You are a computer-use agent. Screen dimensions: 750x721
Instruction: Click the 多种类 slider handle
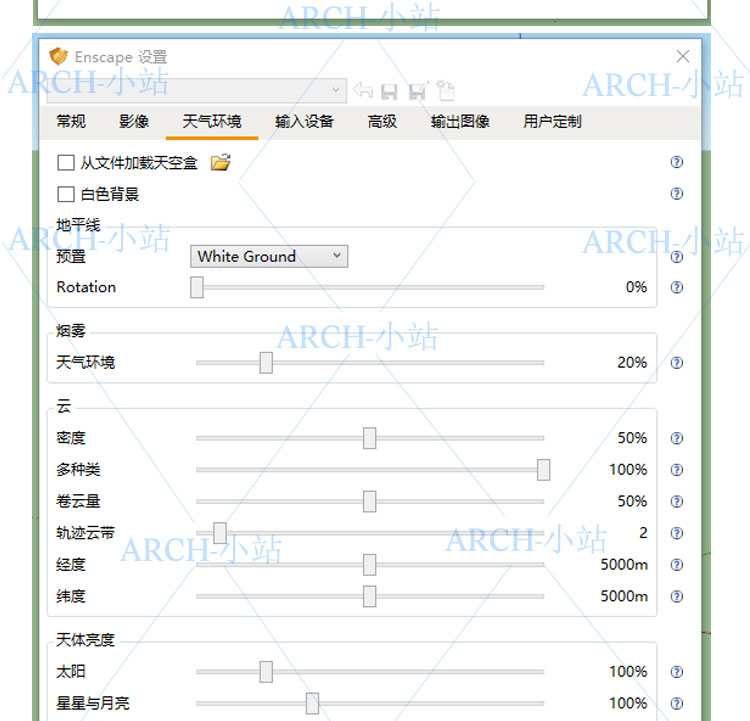click(543, 470)
